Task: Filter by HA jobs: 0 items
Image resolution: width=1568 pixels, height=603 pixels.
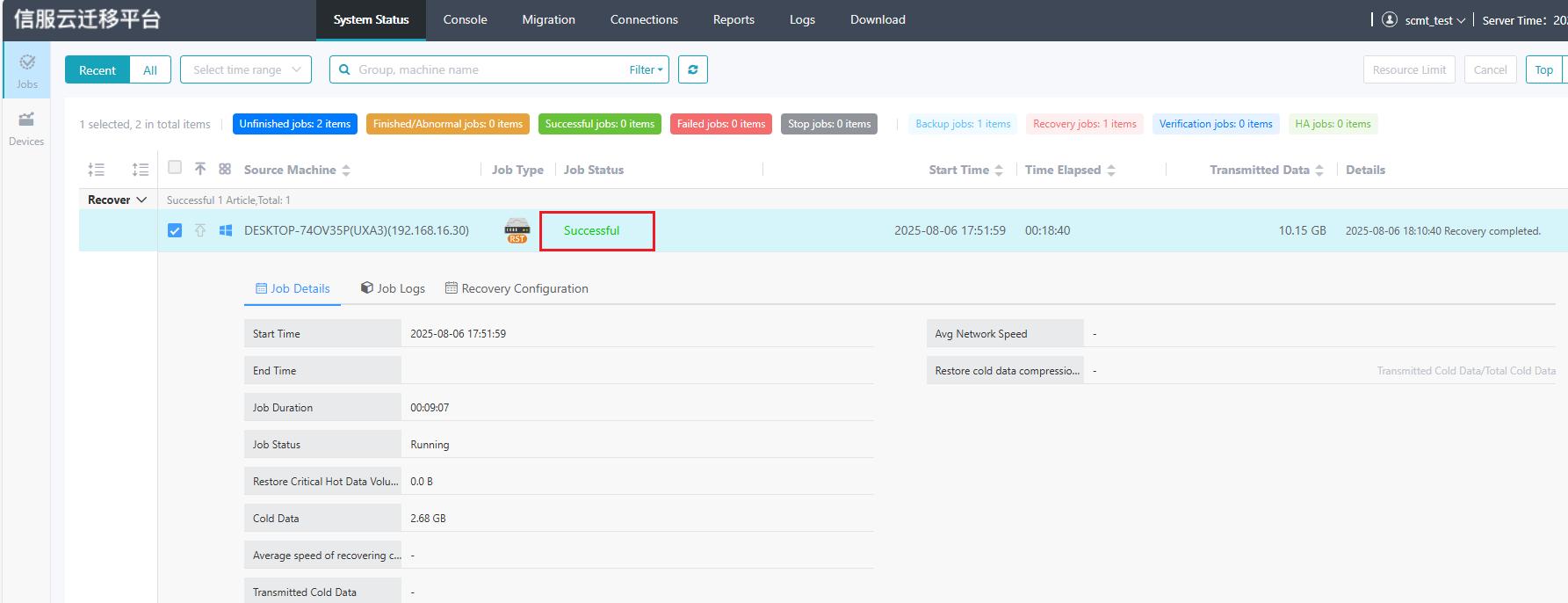Action: point(1333,124)
